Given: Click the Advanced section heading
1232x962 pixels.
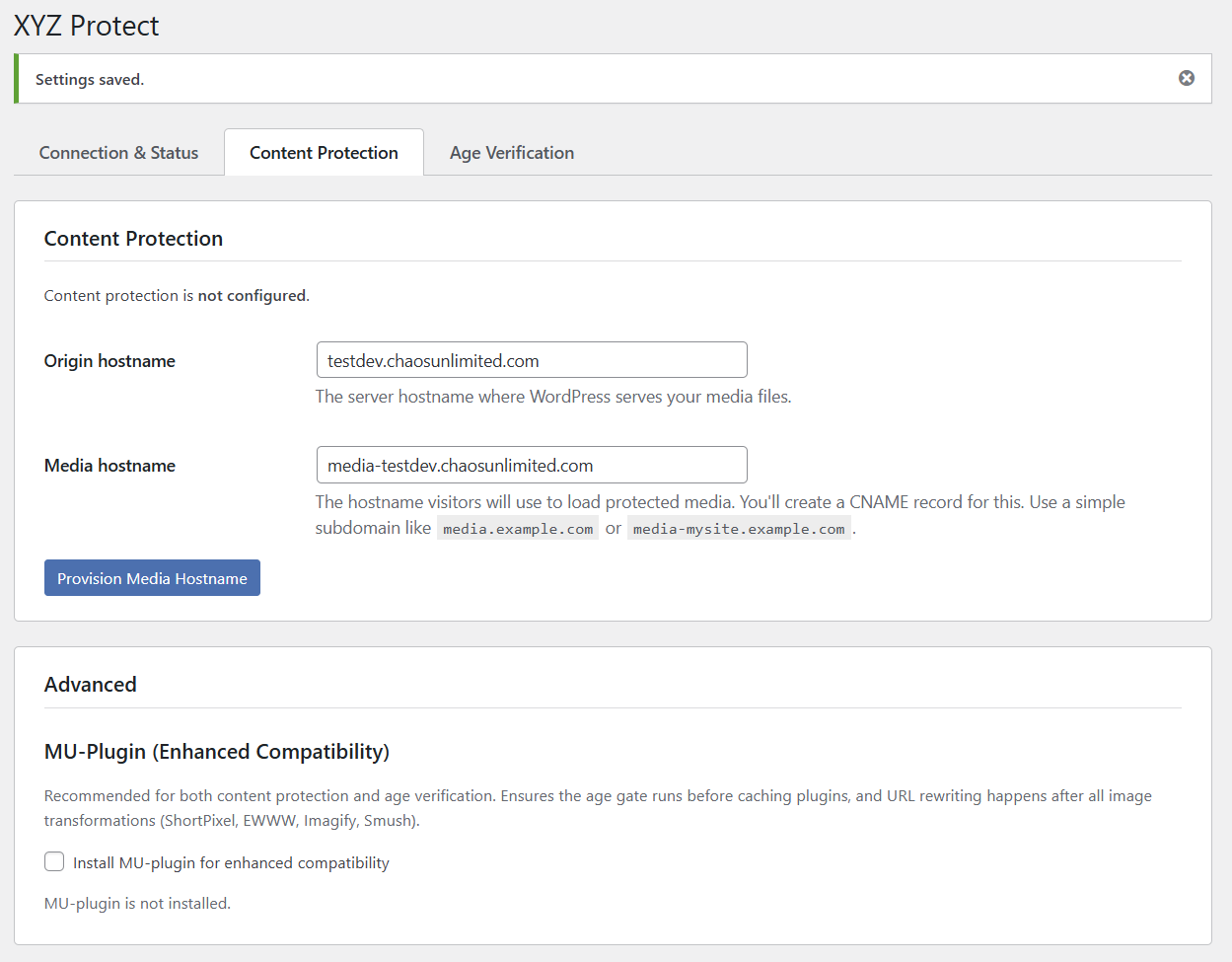Looking at the screenshot, I should (90, 684).
